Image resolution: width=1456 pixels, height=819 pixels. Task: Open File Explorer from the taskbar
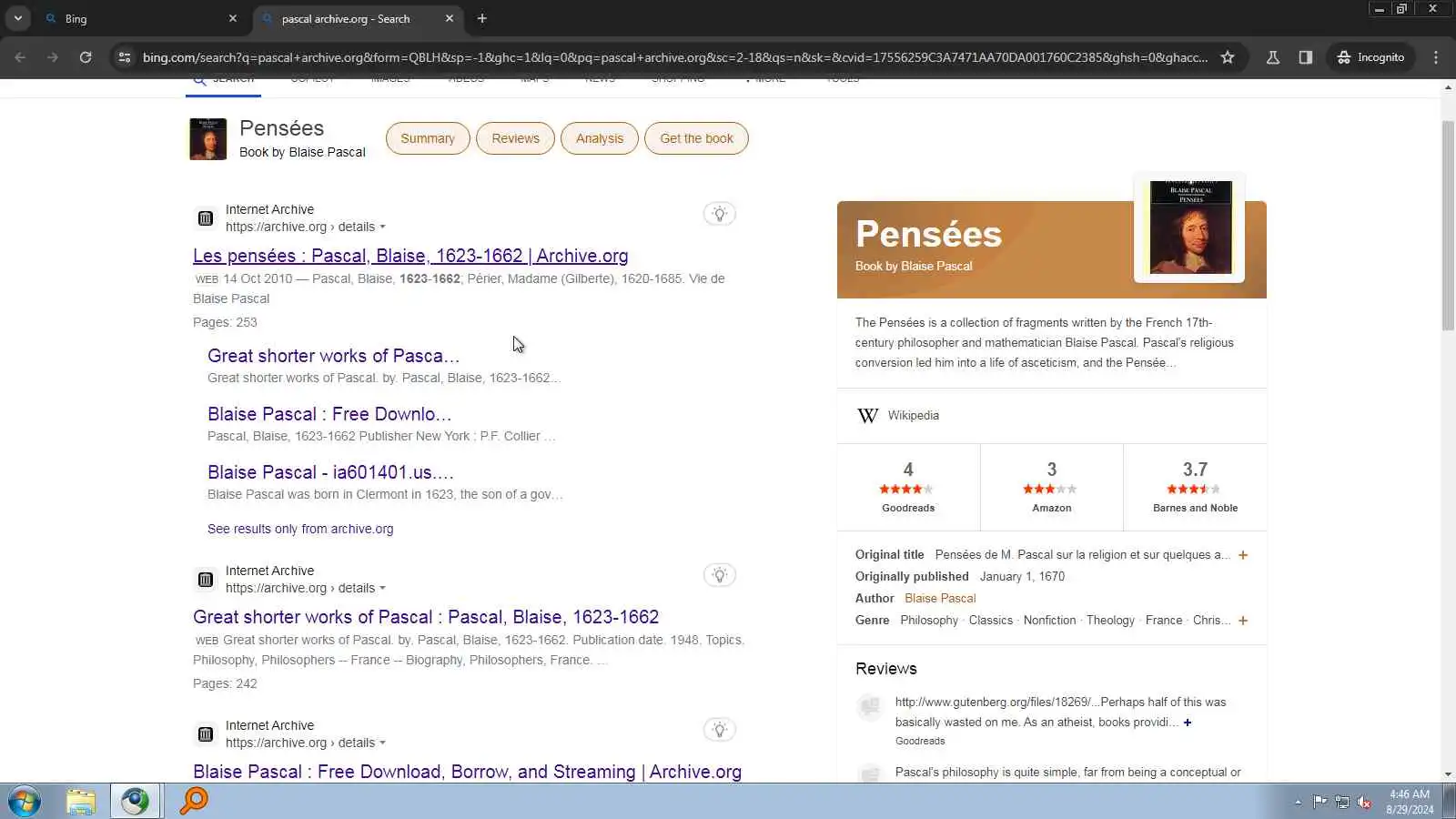(81, 802)
